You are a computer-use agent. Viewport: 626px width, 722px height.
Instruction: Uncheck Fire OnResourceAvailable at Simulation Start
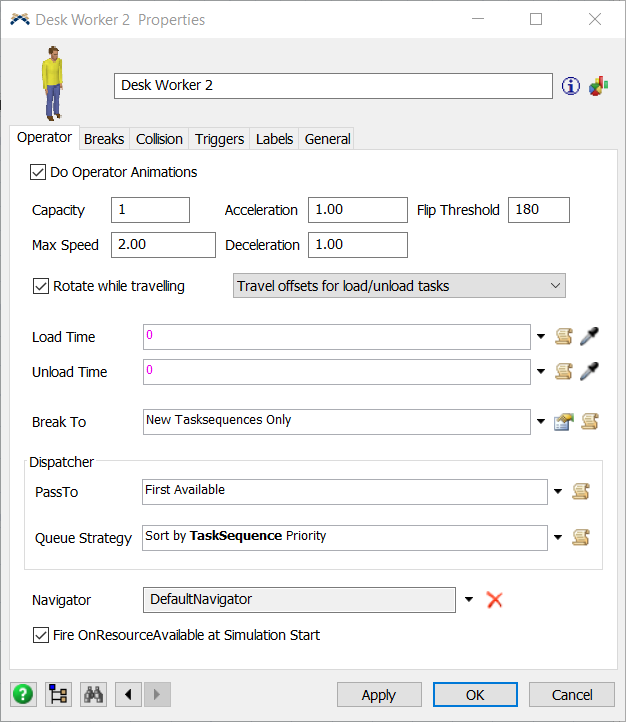point(41,635)
